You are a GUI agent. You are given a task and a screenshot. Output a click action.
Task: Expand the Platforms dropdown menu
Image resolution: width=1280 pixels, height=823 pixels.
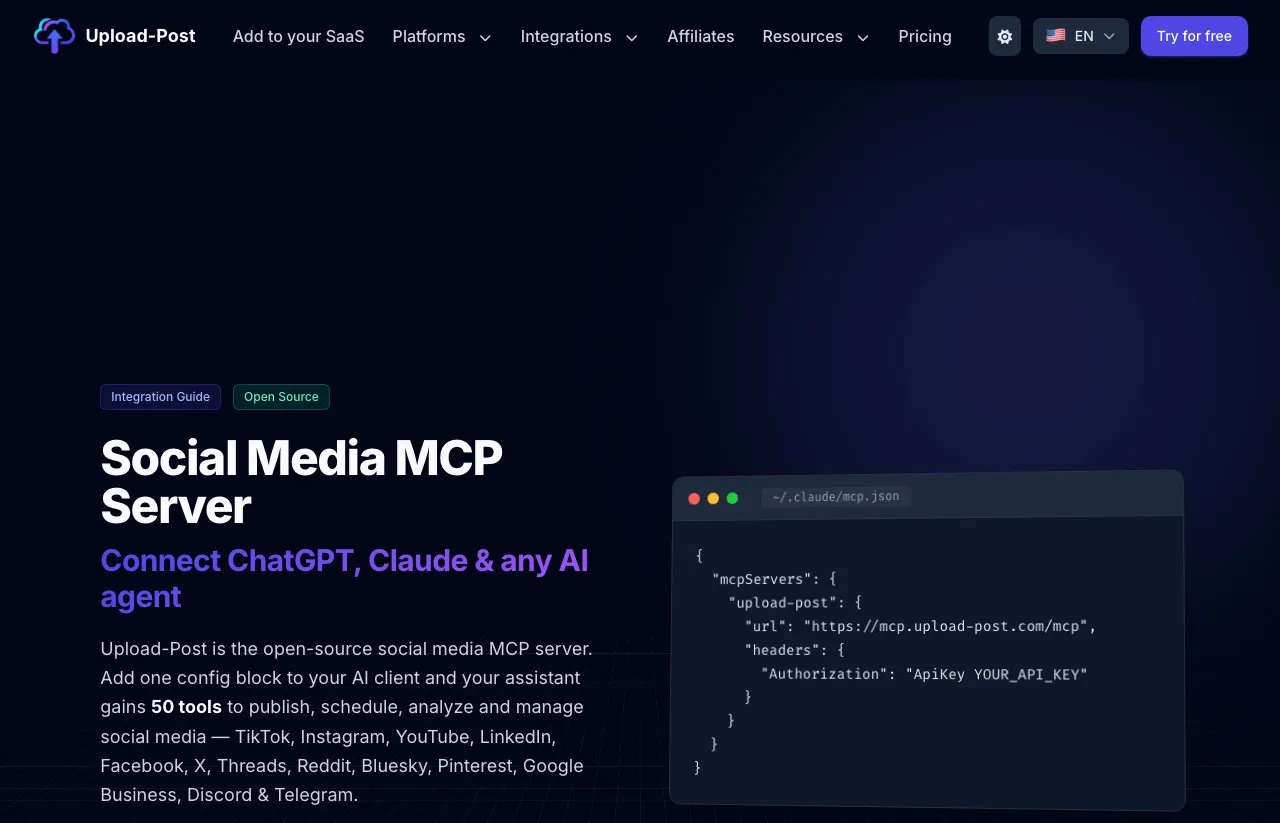coord(442,36)
